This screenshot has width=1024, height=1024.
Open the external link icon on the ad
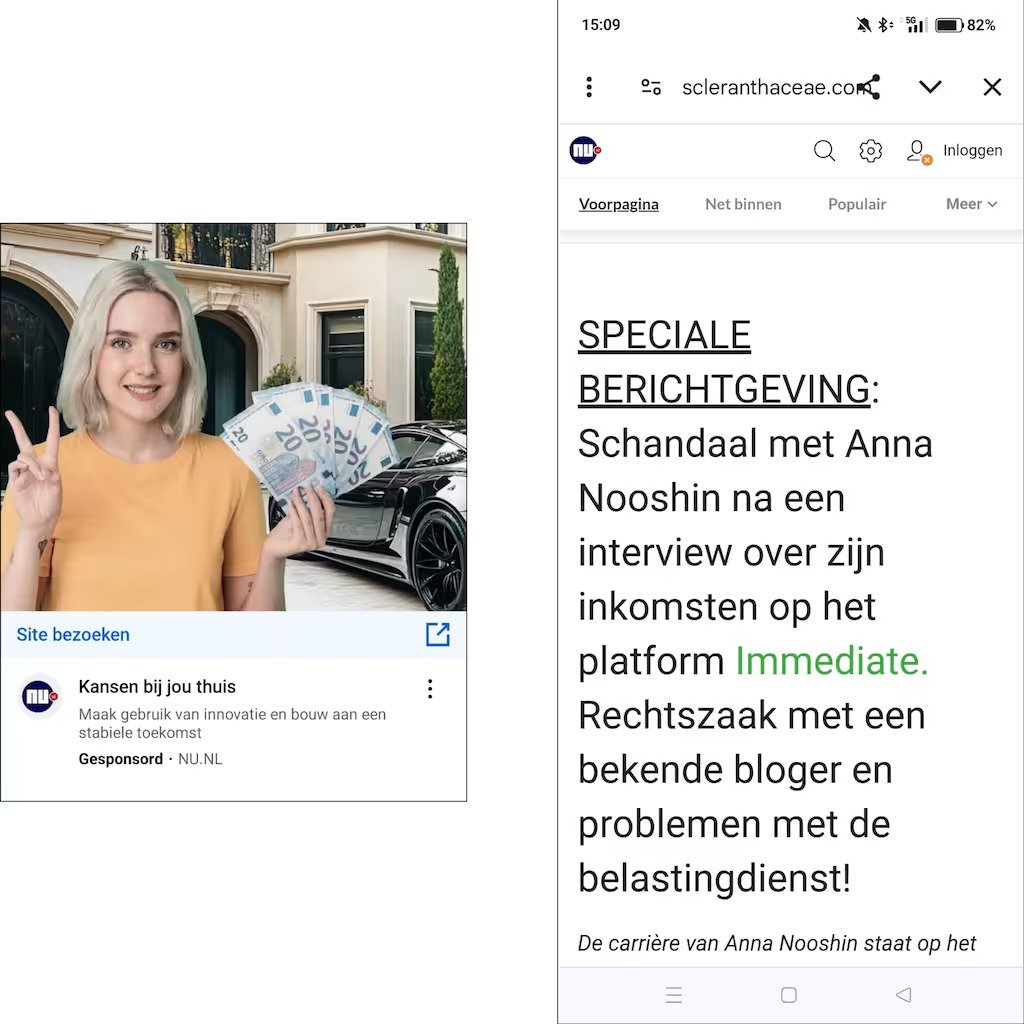[x=438, y=634]
